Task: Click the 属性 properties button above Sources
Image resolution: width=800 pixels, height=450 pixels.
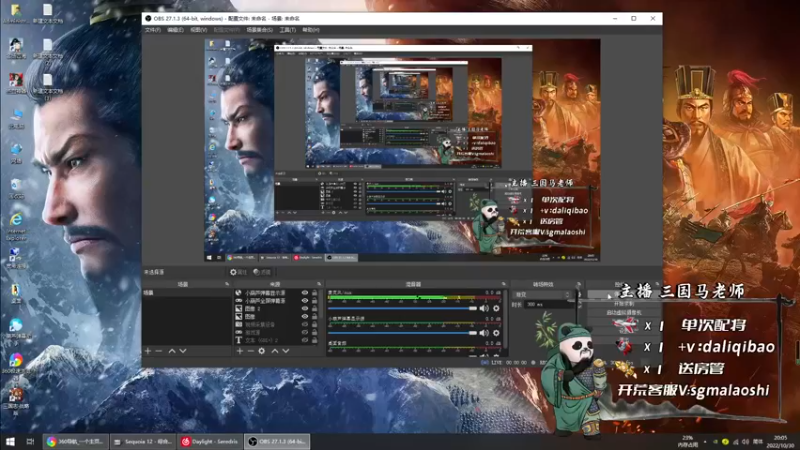Action: (239, 272)
